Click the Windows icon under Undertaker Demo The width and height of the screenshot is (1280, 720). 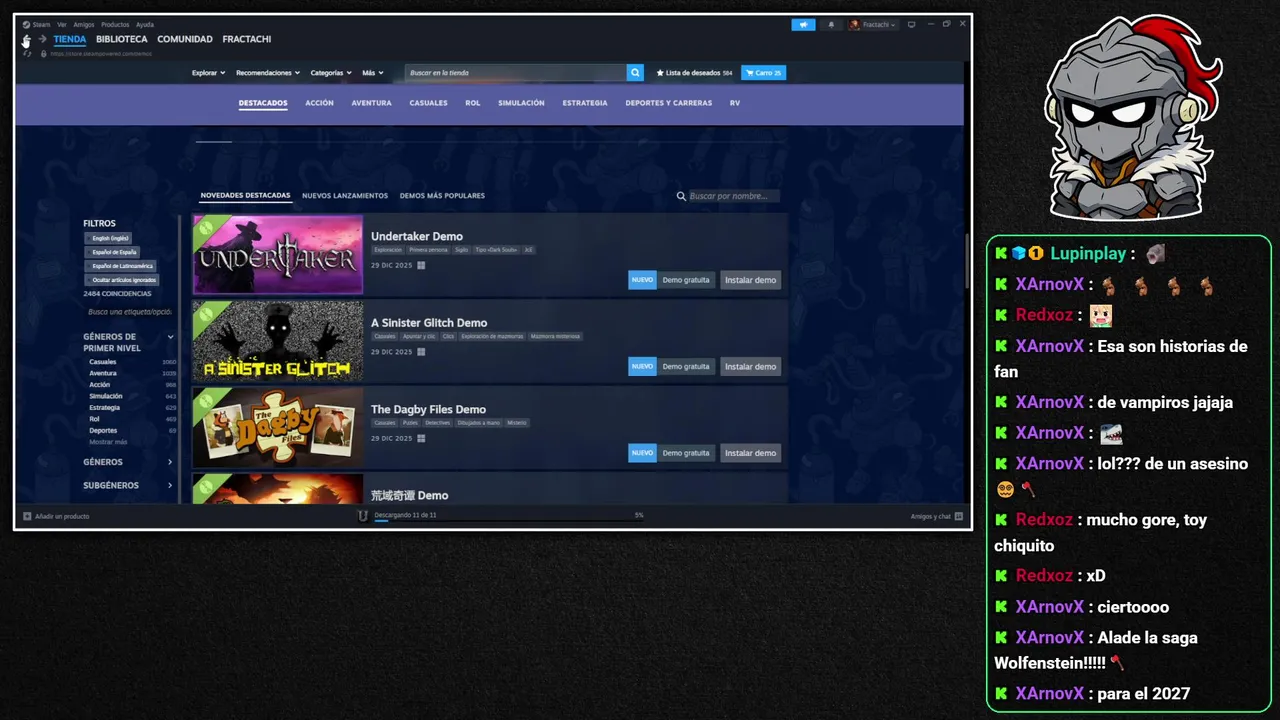click(x=421, y=266)
